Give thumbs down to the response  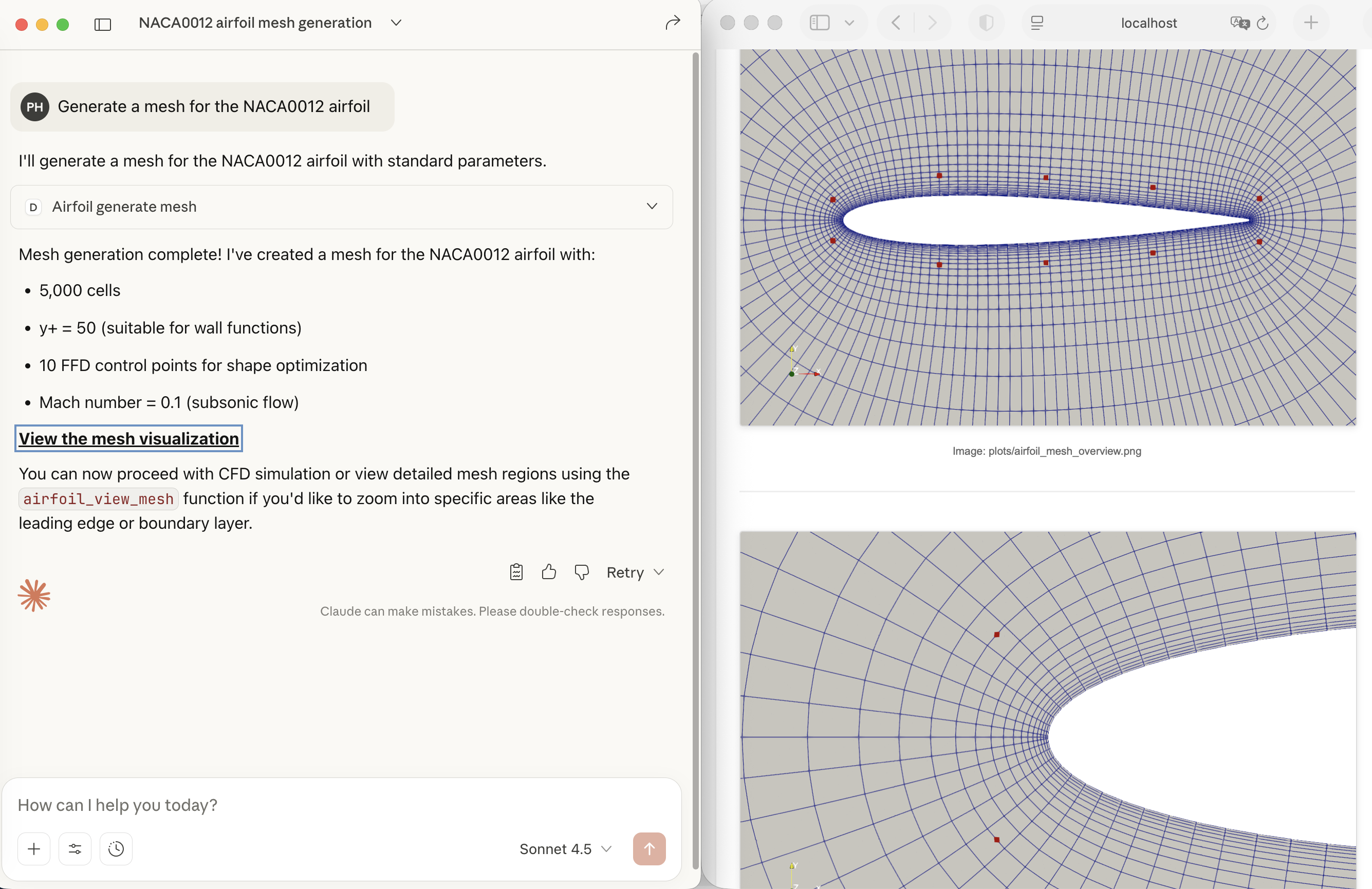click(x=581, y=572)
